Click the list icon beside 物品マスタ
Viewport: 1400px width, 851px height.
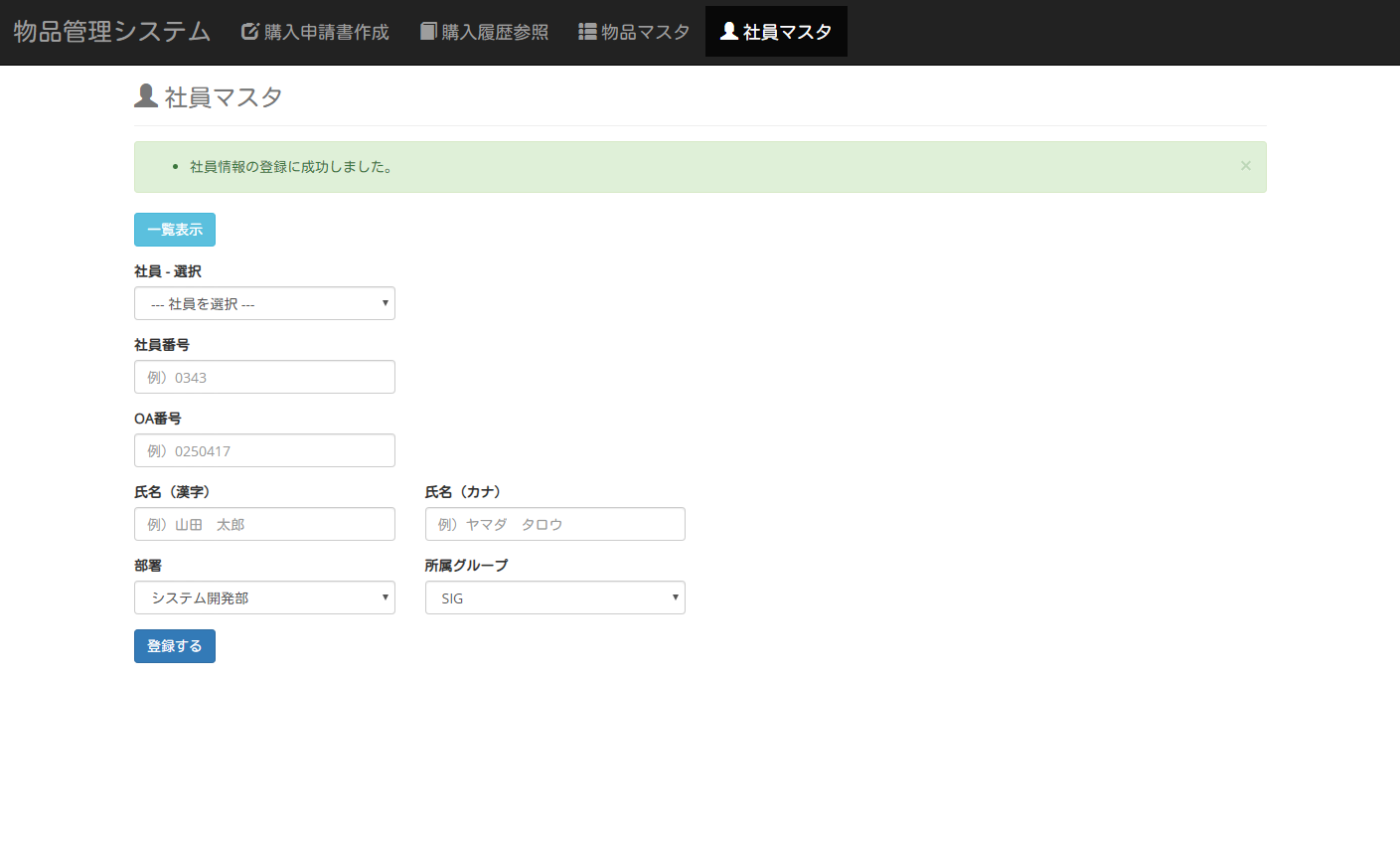(x=587, y=32)
